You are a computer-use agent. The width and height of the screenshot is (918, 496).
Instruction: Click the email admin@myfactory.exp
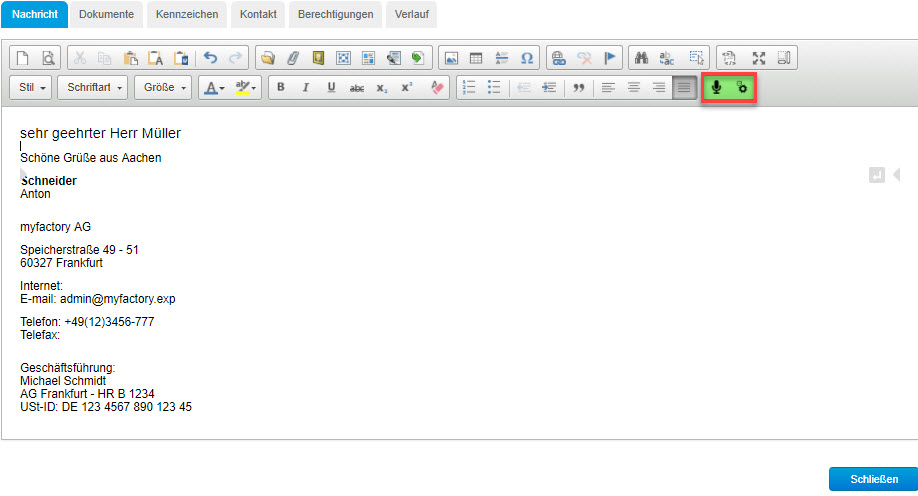tap(118, 299)
